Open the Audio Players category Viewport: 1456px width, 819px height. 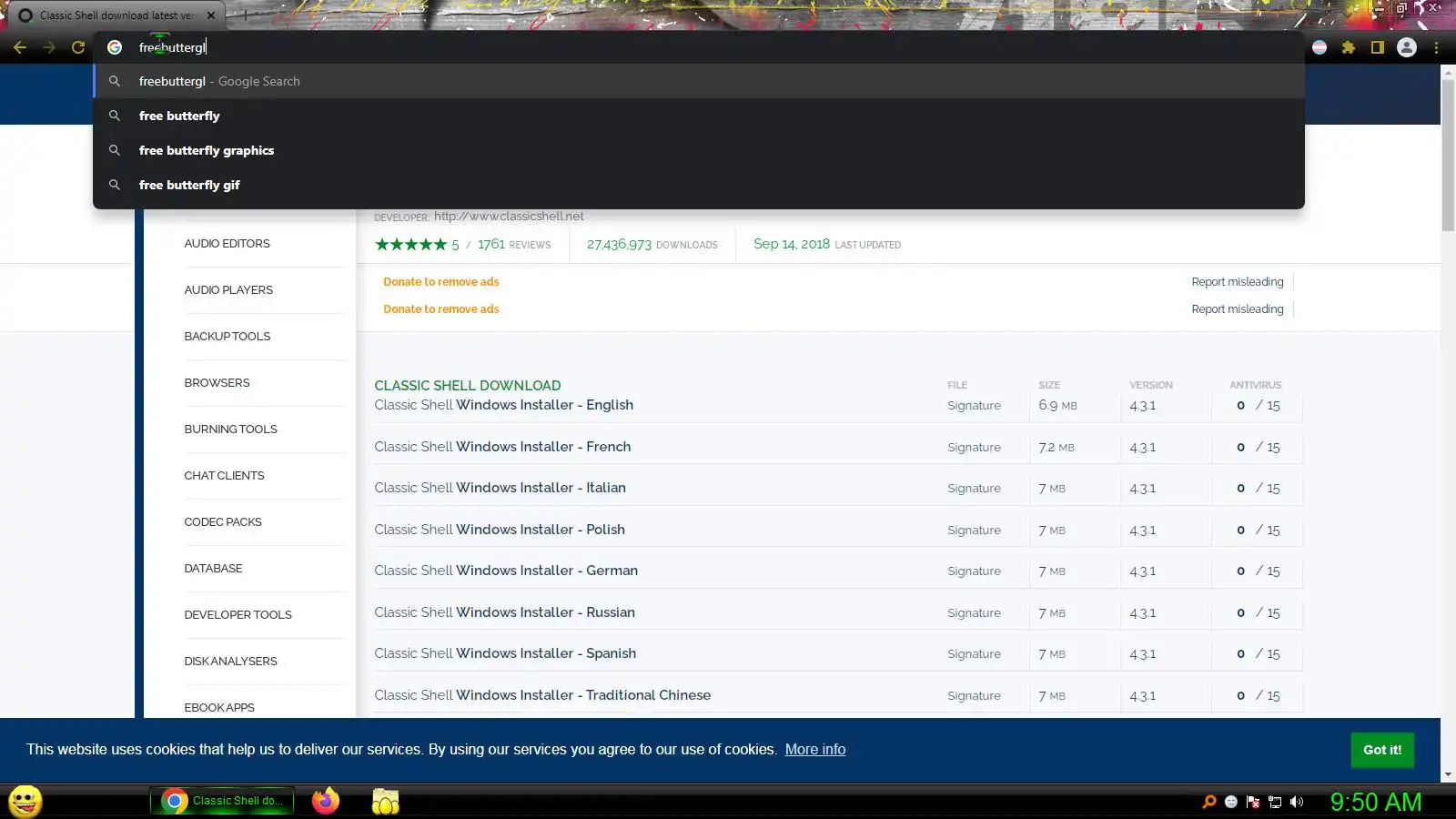[228, 290]
